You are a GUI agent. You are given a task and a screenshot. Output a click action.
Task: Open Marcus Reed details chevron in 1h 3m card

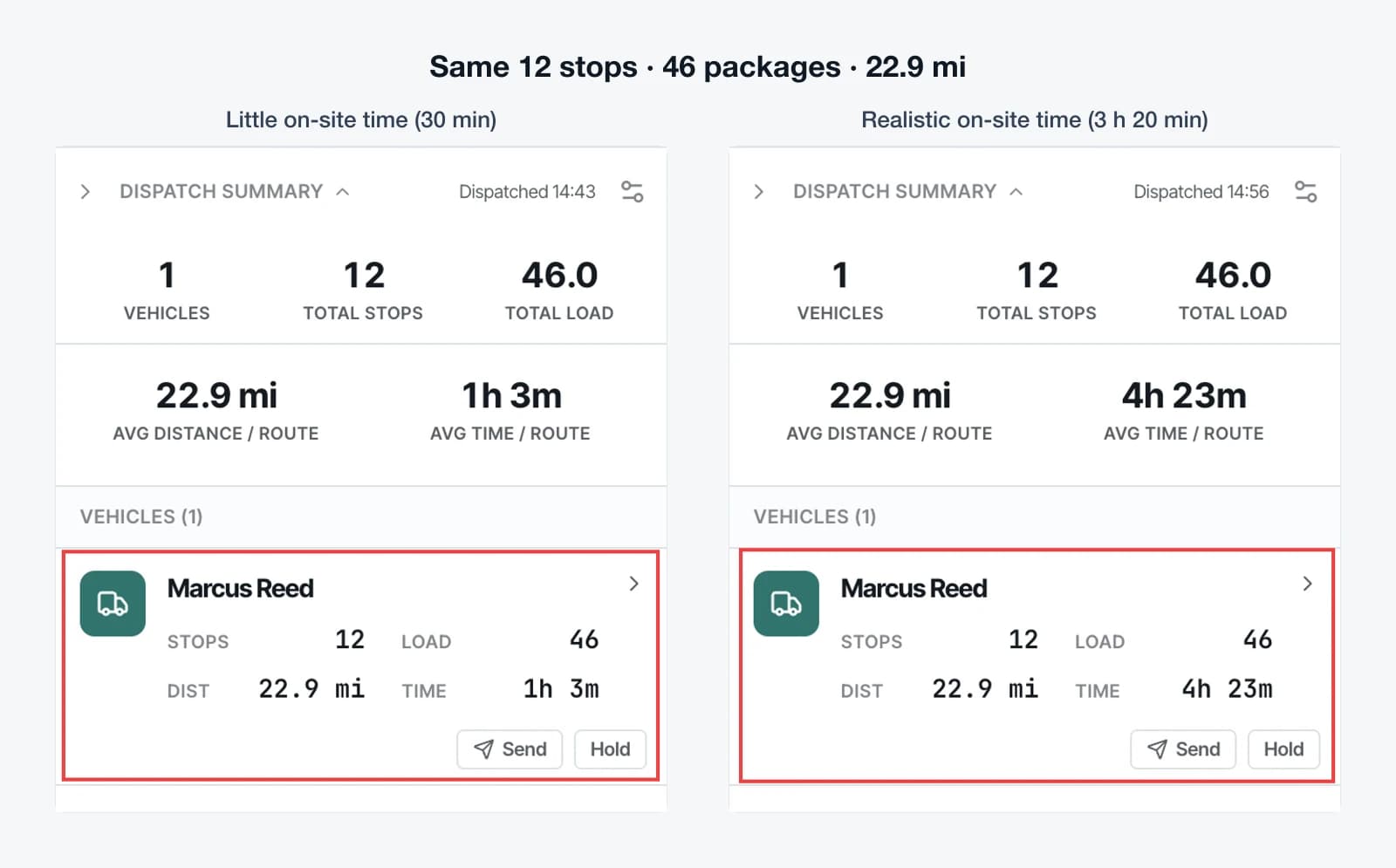634,584
